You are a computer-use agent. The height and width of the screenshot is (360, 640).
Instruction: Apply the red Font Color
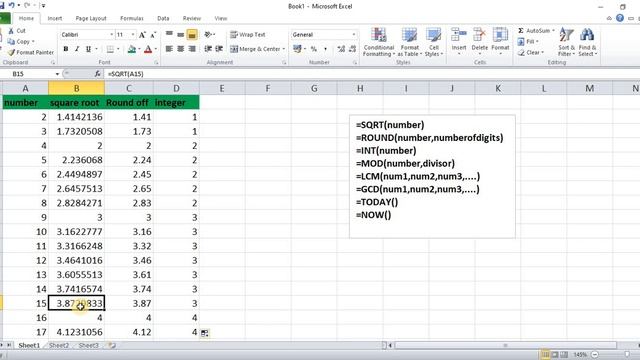click(x=148, y=49)
